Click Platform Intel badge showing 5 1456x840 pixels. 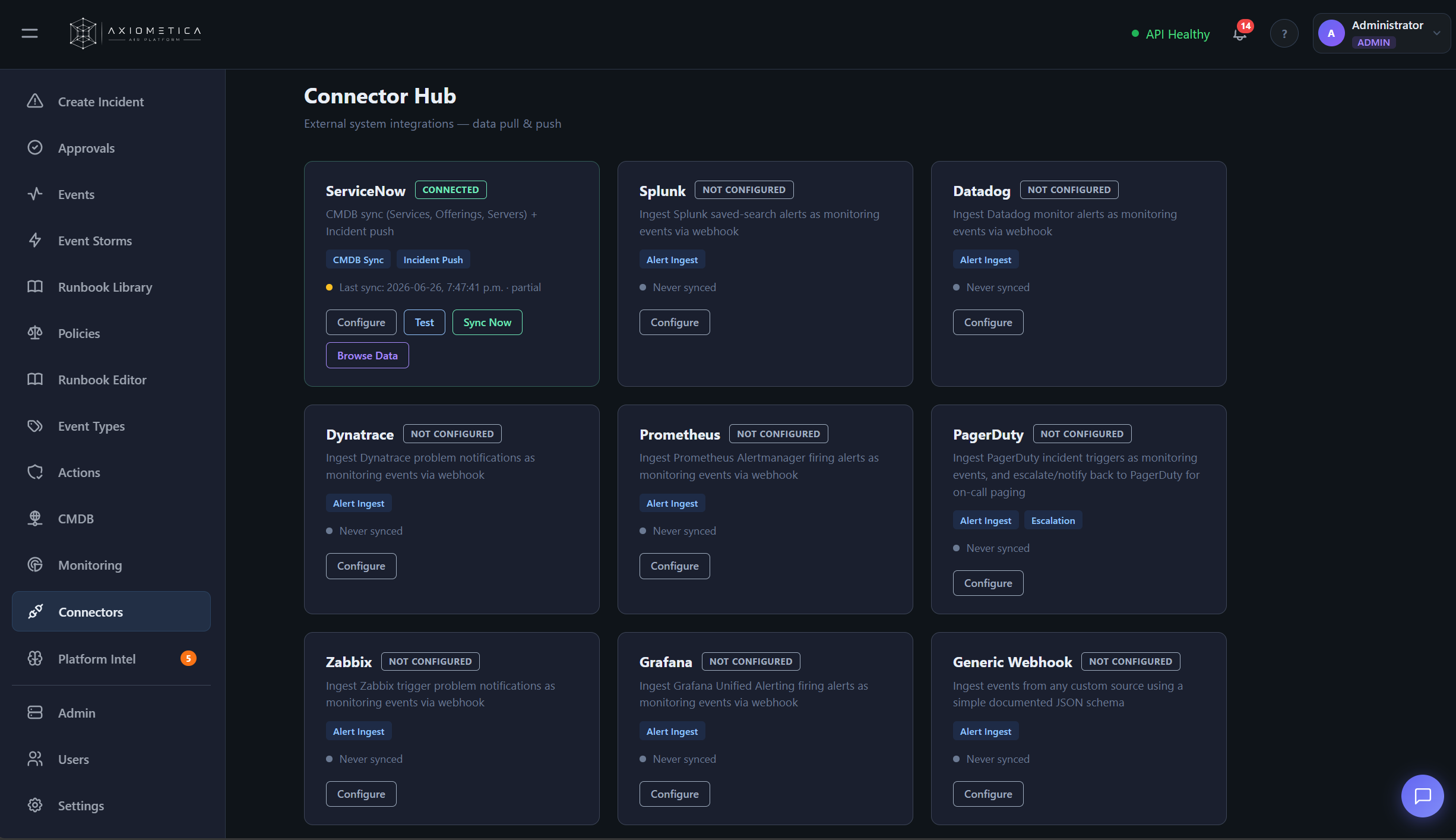[x=188, y=658]
